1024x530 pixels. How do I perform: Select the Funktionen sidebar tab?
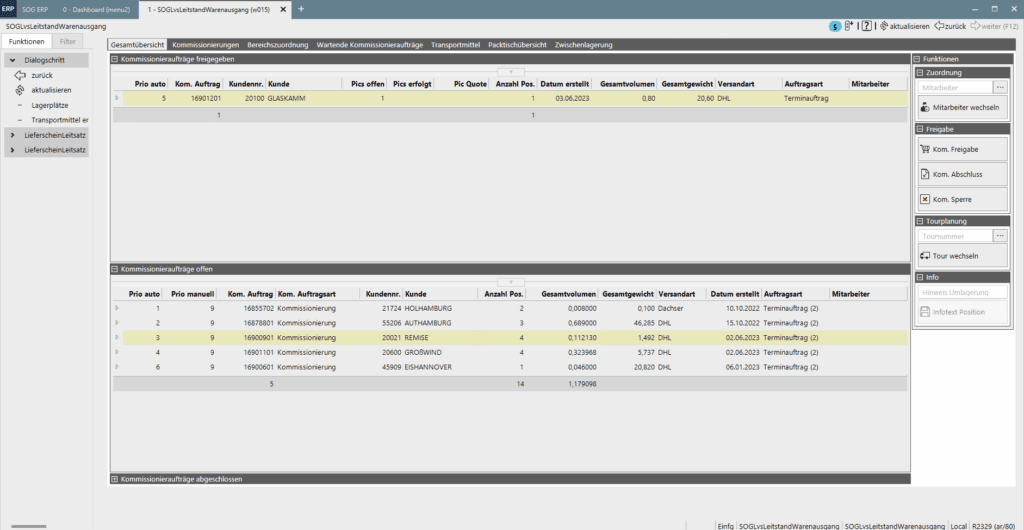(x=26, y=42)
